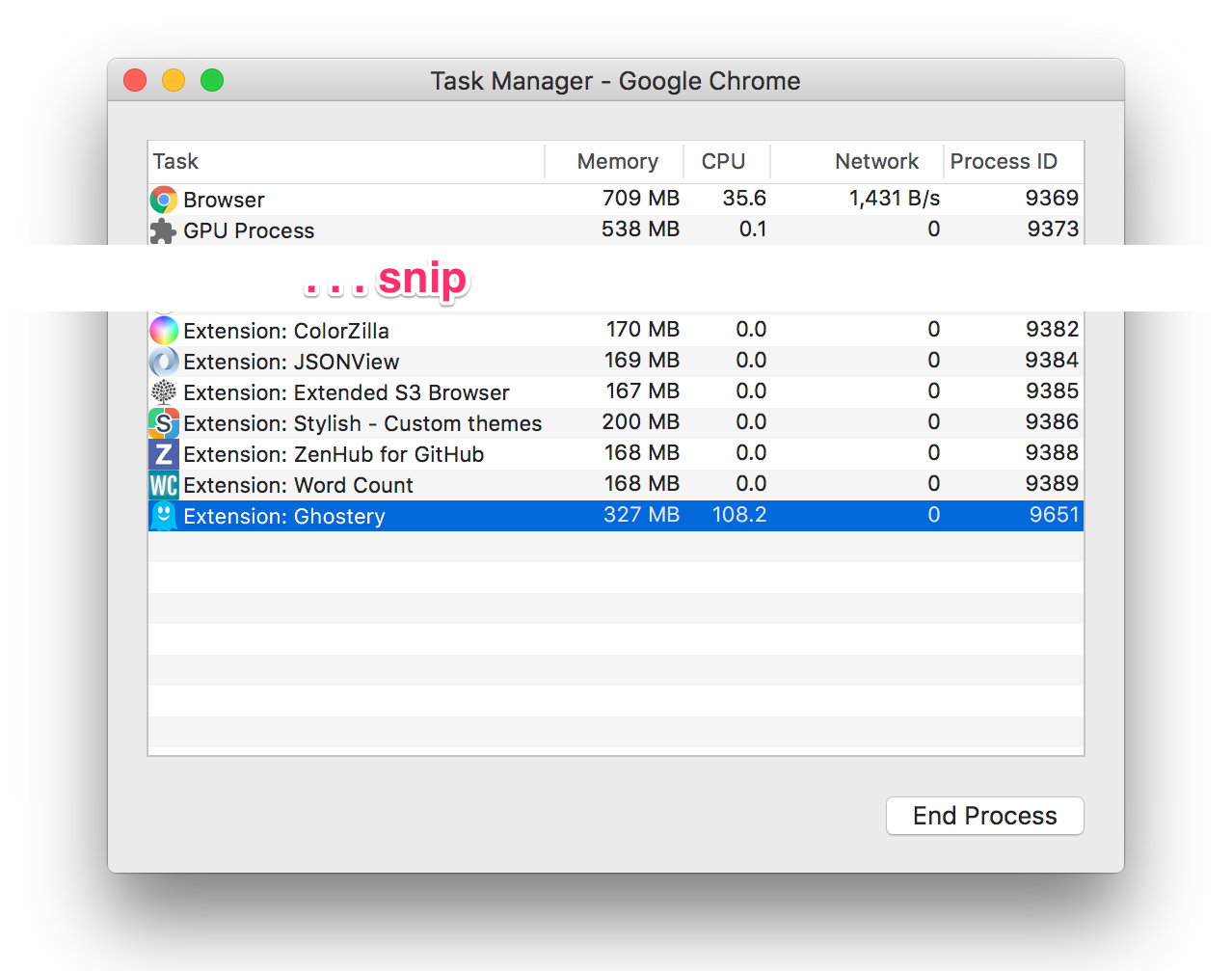
Task: Select the Extension: ZenHub for GitHub row
Action: [616, 454]
